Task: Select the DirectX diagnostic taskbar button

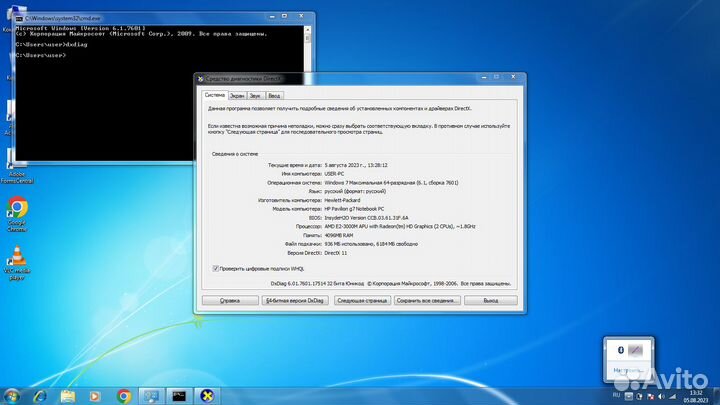Action: (x=207, y=396)
